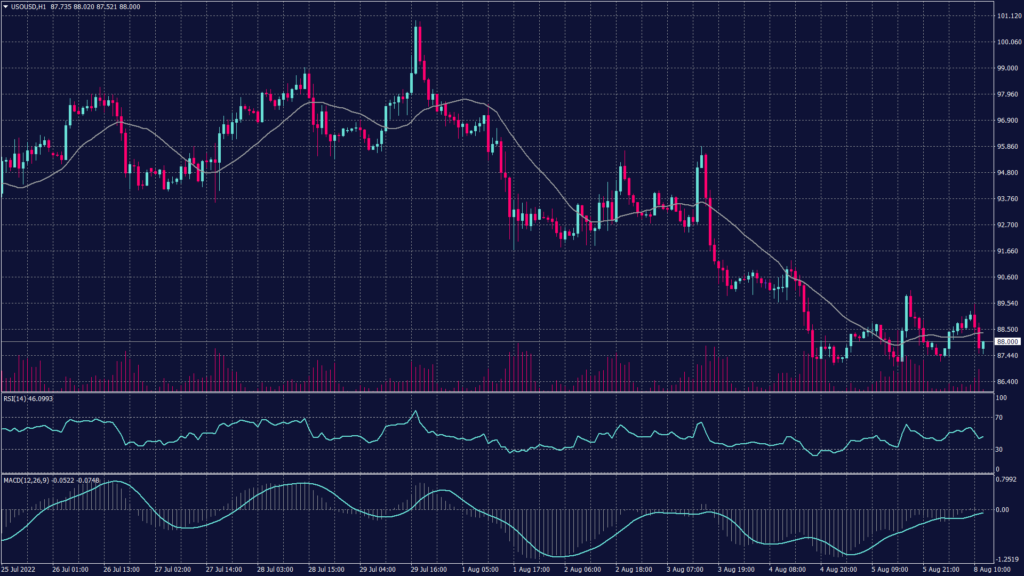Click the 86.400 price axis label
The height and width of the screenshot is (576, 1024).
pyautogui.click(x=1003, y=382)
